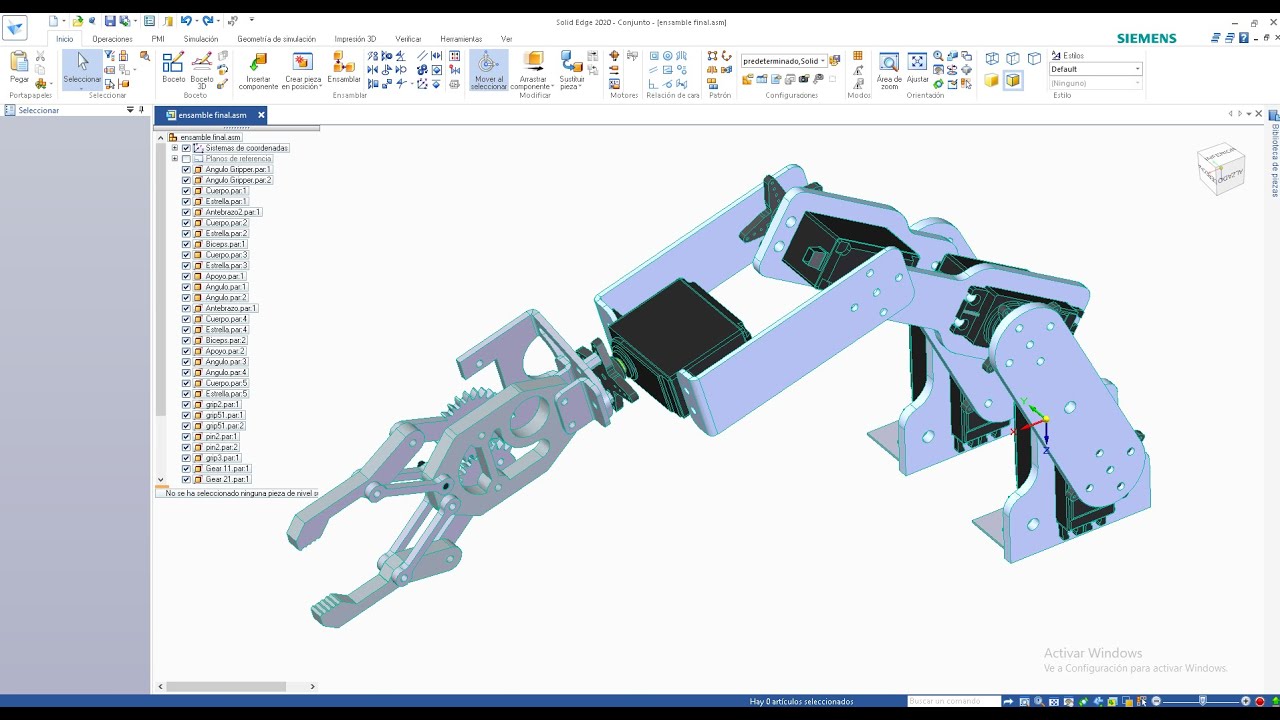Click the Arrastrar componente button
Viewport: 1280px width, 720px height.
tap(533, 70)
